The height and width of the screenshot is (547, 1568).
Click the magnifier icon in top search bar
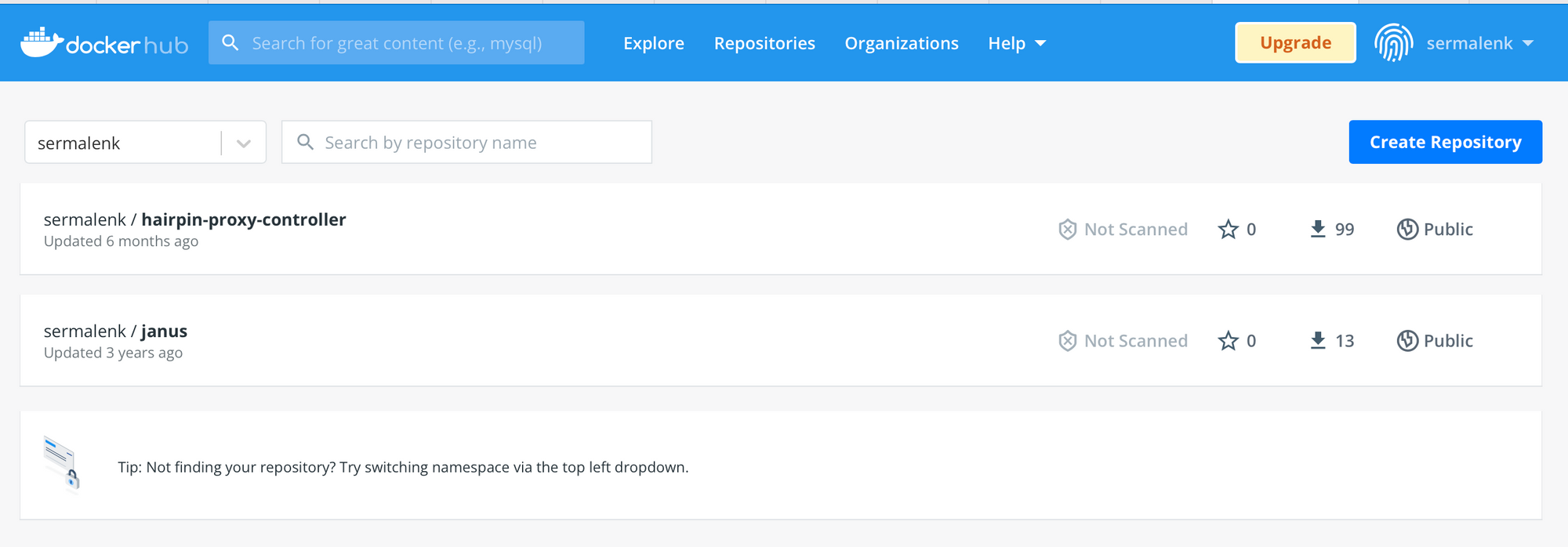230,43
